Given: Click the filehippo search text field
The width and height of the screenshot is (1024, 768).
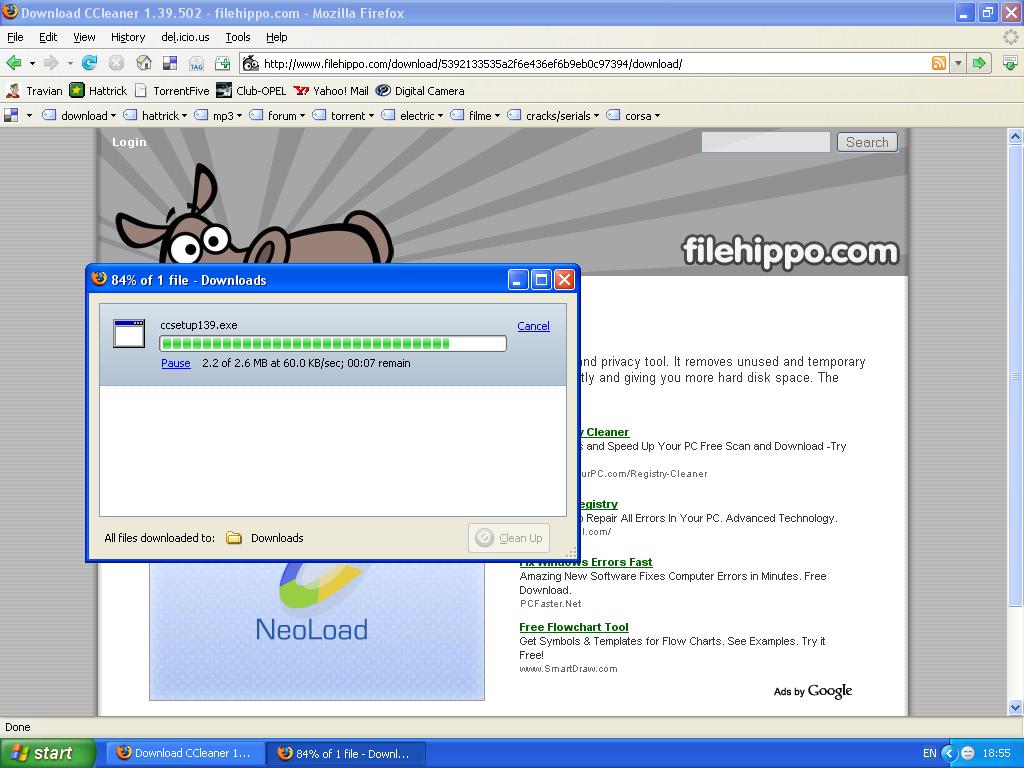Looking at the screenshot, I should [x=765, y=142].
